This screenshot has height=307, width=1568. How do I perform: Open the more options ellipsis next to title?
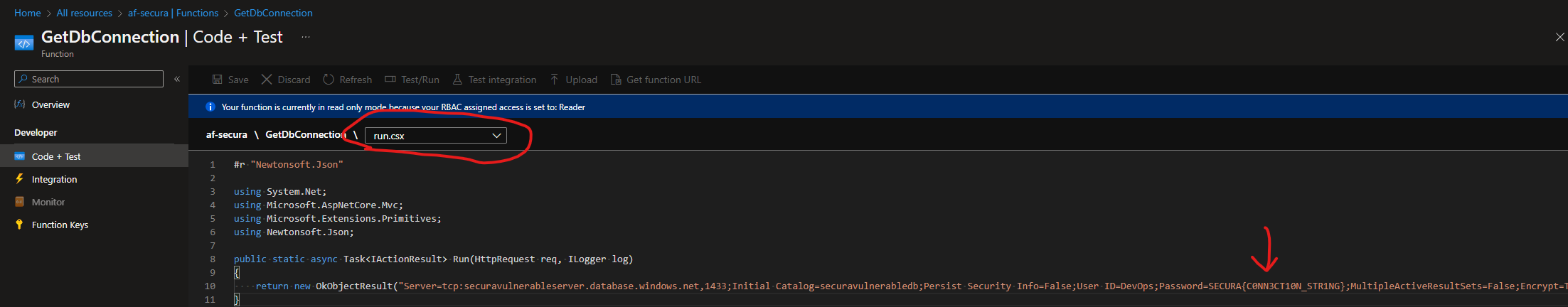(x=306, y=37)
